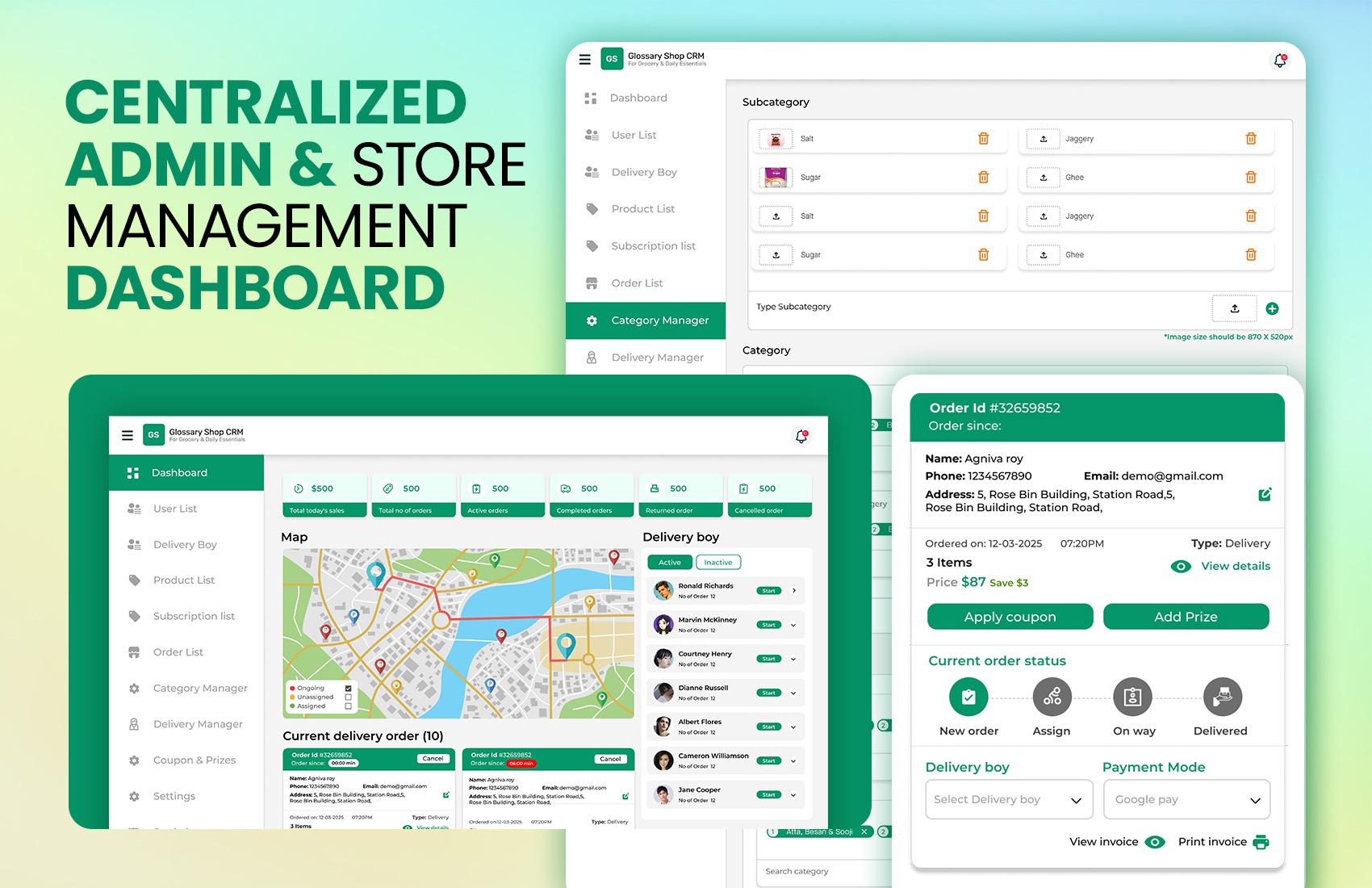The image size is (1372, 888).
Task: Open the hamburger menu in the dashboard header
Action: pyautogui.click(x=128, y=435)
